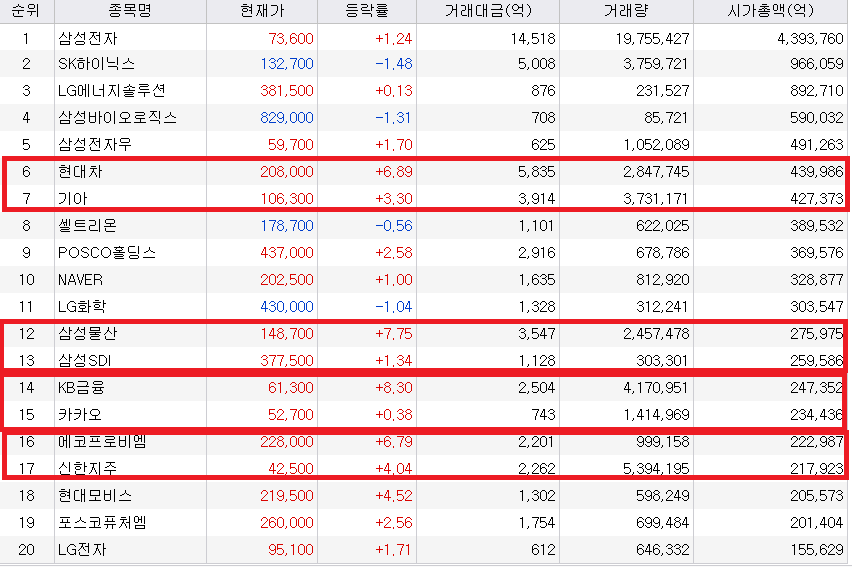852x567 pixels.
Task: Select the 삼성물산 stock name
Action: point(87,333)
